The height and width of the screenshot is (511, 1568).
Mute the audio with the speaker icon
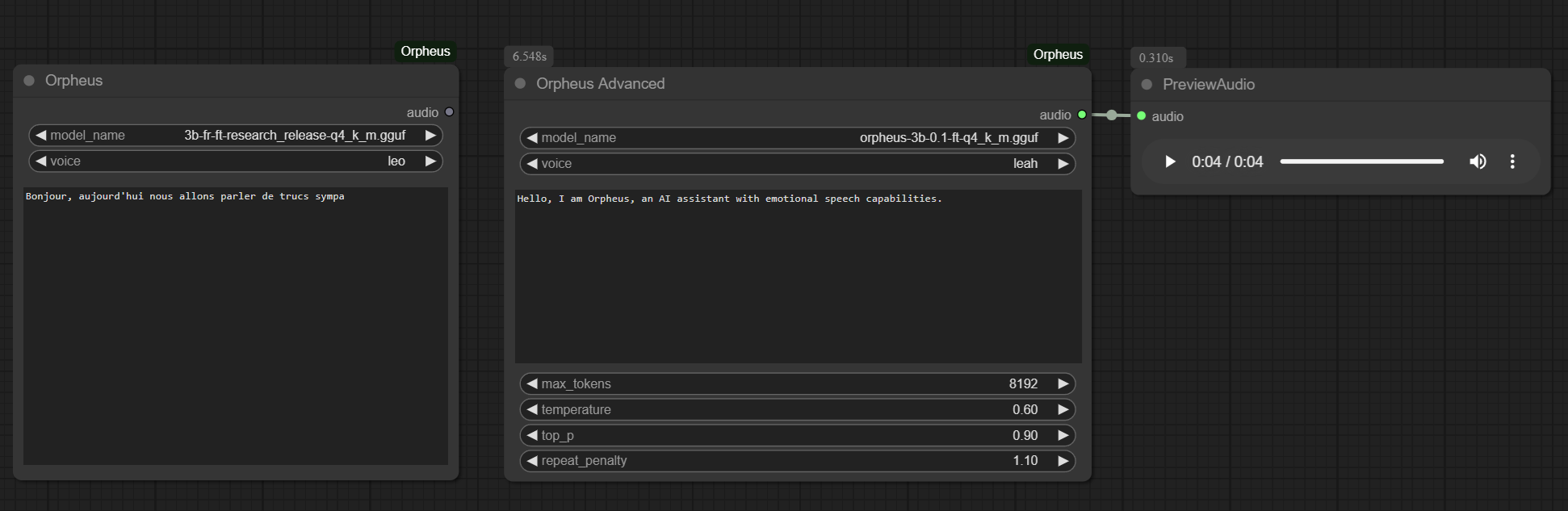pyautogui.click(x=1478, y=161)
